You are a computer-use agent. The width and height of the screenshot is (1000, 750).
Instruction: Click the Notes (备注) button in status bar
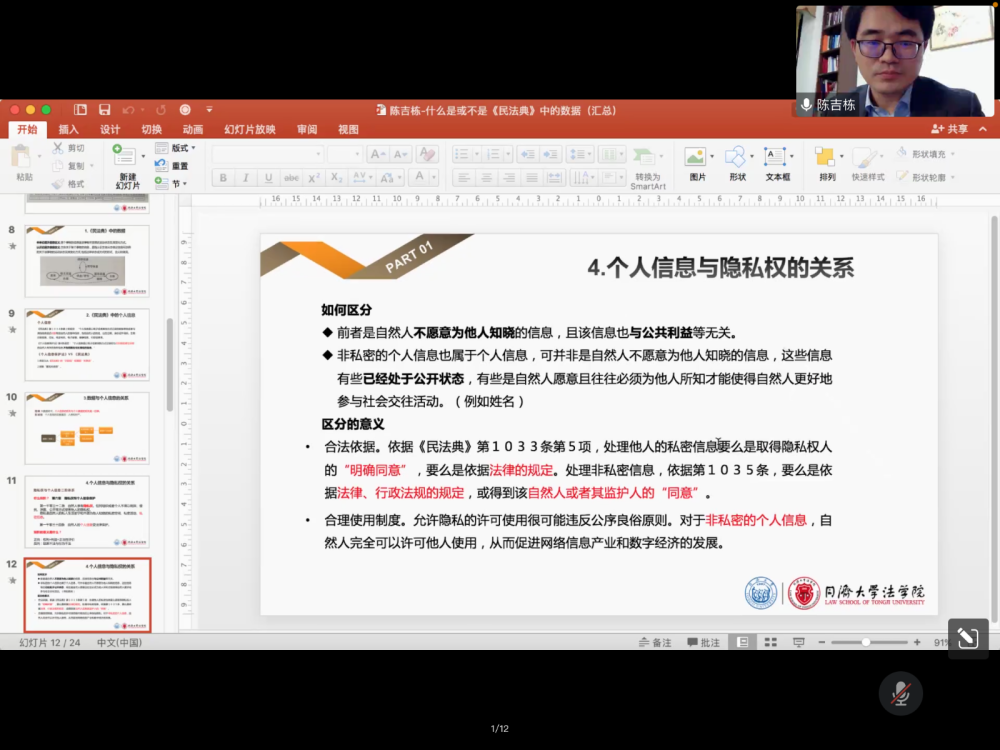point(655,642)
